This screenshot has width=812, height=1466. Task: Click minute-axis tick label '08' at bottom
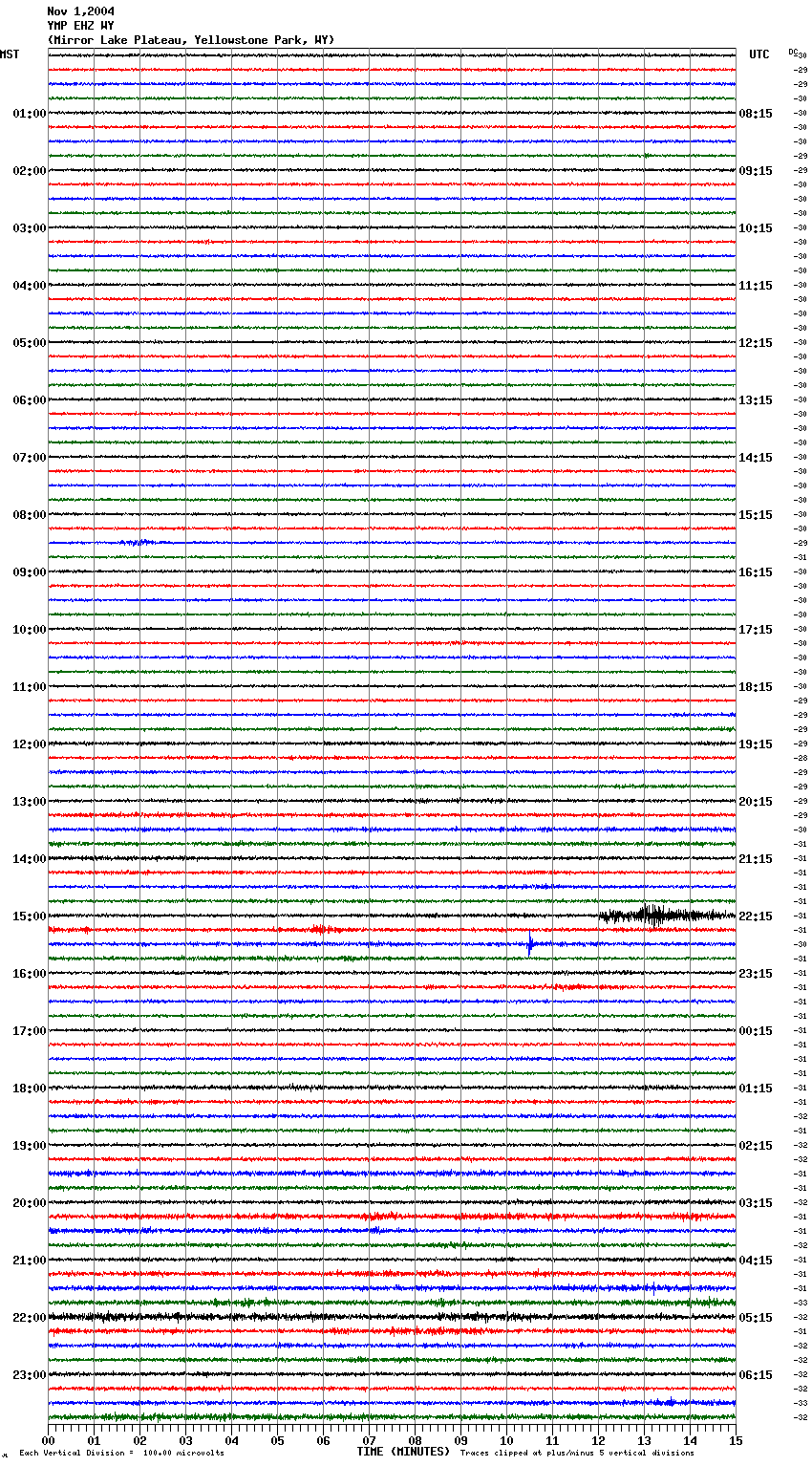415,1440
